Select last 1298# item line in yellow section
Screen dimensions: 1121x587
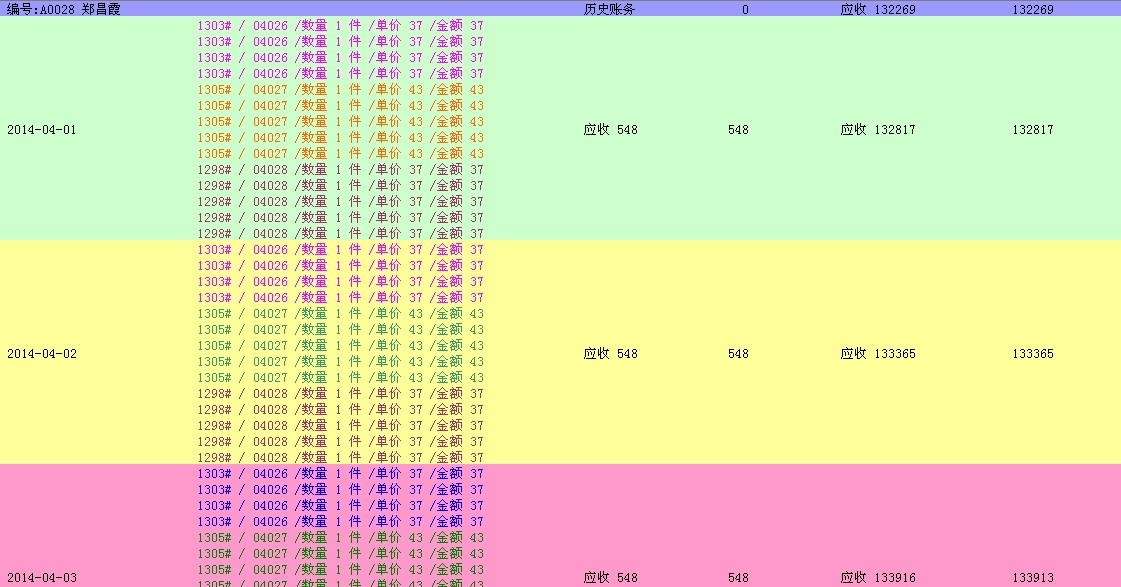click(340, 458)
